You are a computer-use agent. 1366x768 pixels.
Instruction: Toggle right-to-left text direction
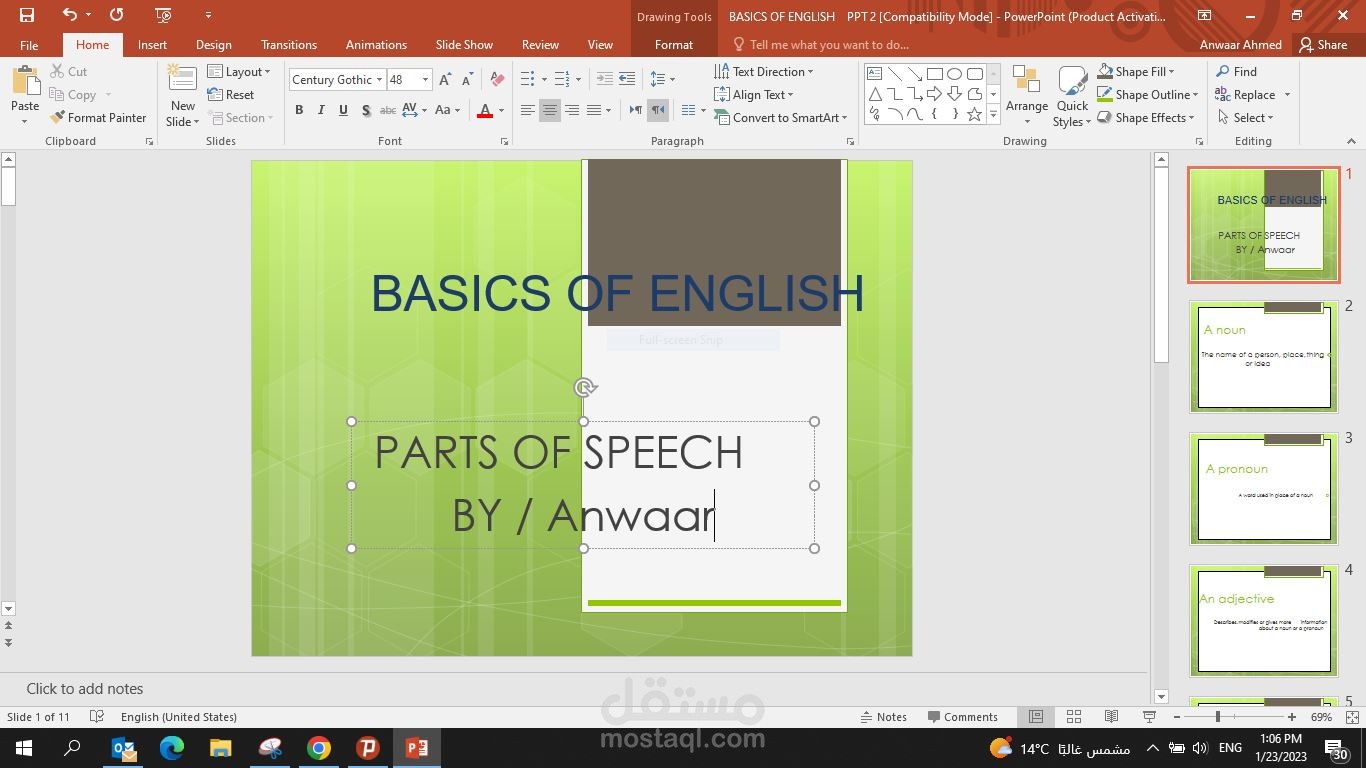click(x=658, y=110)
